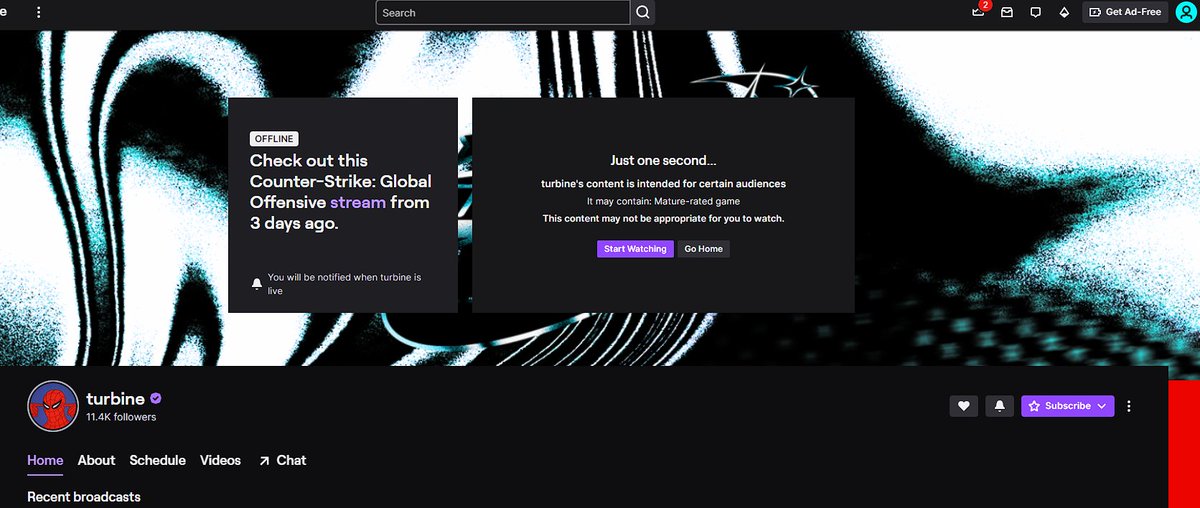Focus the Search input field
Screen dimensions: 1200x508
pos(503,12)
